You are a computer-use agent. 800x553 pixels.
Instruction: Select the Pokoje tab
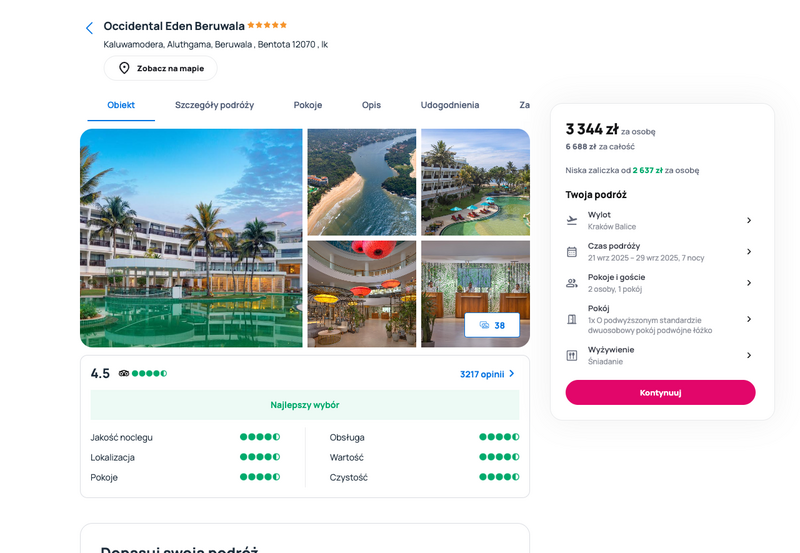click(308, 105)
